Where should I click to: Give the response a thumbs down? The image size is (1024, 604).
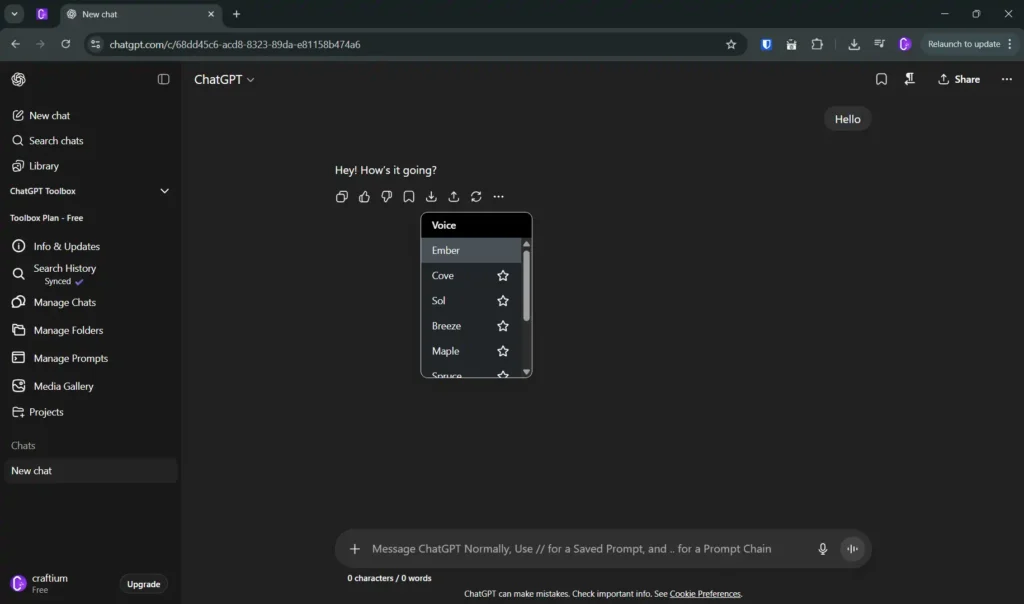pyautogui.click(x=387, y=197)
